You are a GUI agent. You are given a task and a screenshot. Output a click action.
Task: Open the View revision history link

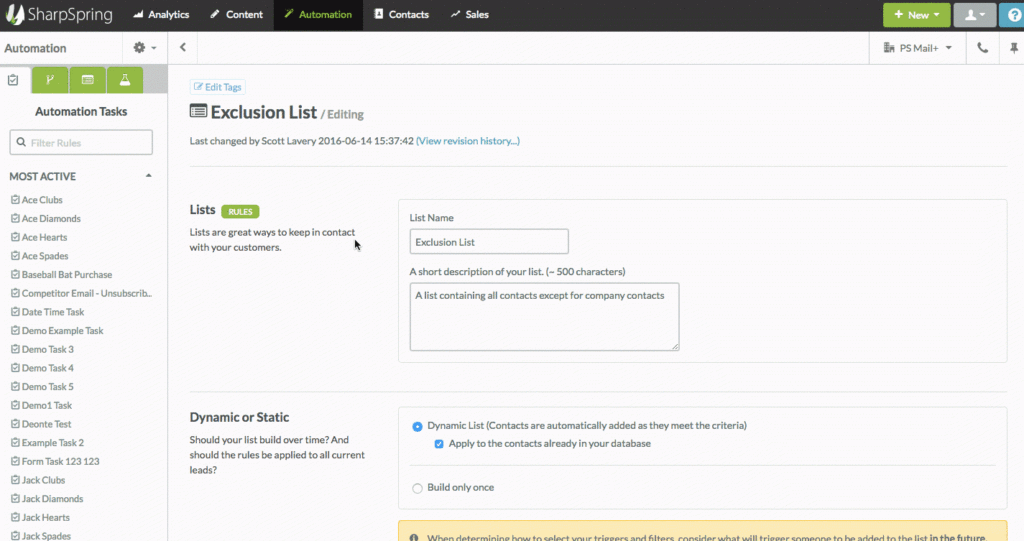click(467, 141)
